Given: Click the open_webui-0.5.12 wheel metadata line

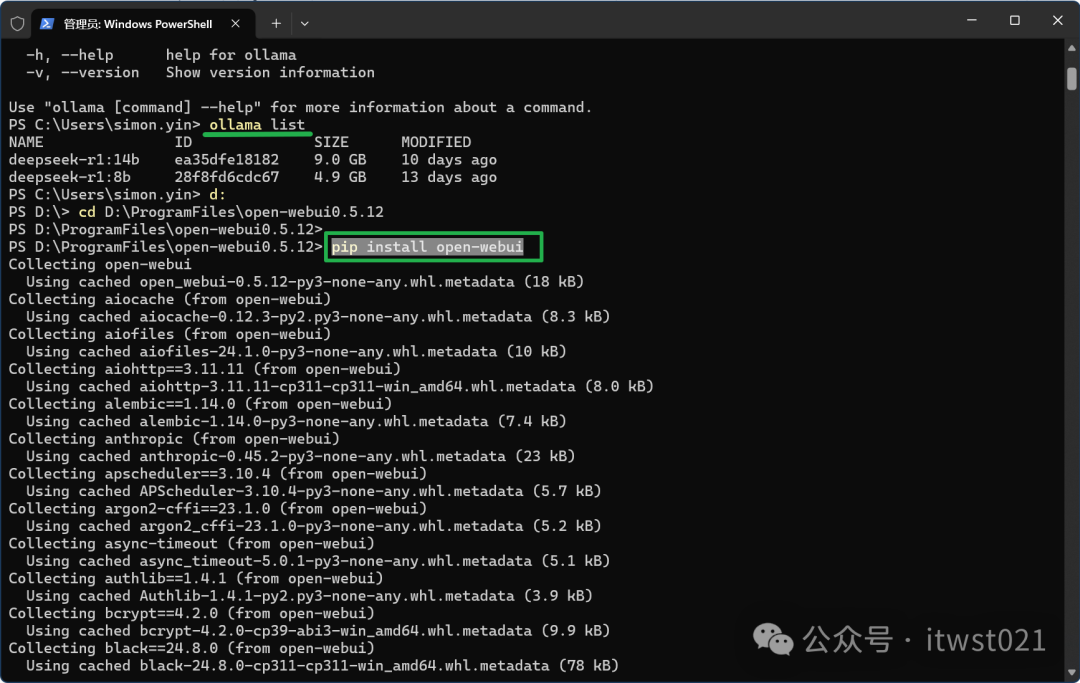Looking at the screenshot, I should click(305, 282).
